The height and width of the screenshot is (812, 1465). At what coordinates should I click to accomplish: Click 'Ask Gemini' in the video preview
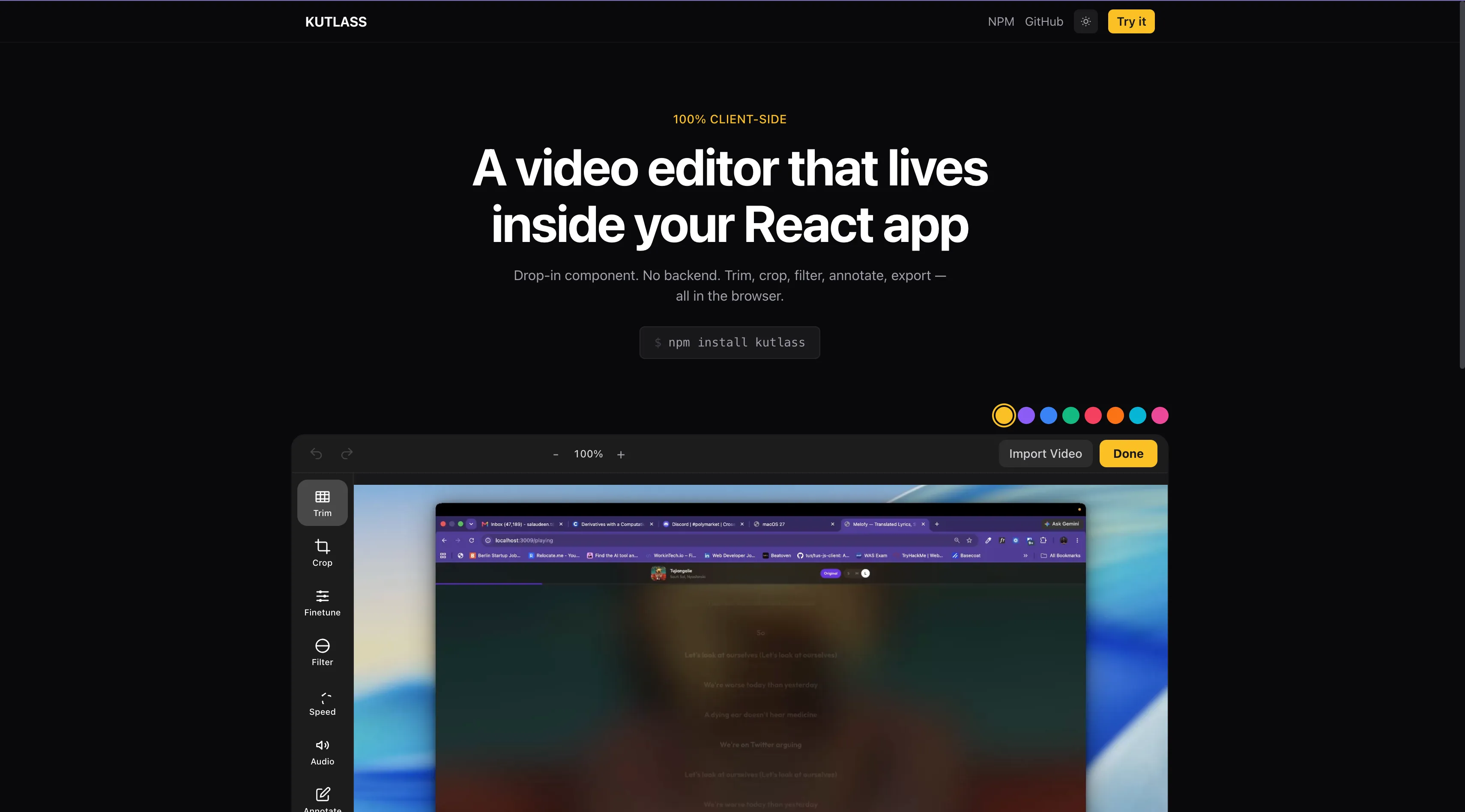click(x=1062, y=524)
